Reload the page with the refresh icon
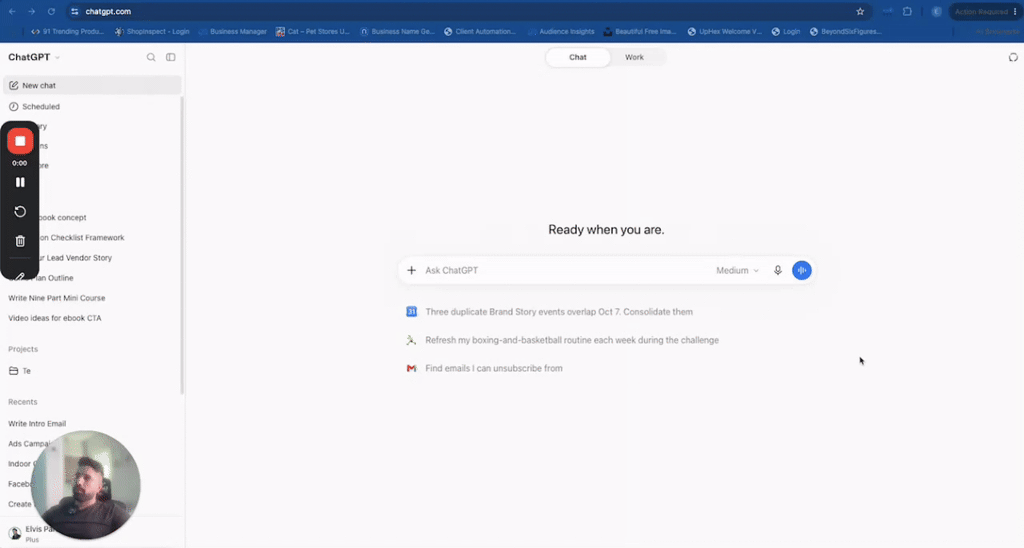1024x548 pixels. point(51,12)
